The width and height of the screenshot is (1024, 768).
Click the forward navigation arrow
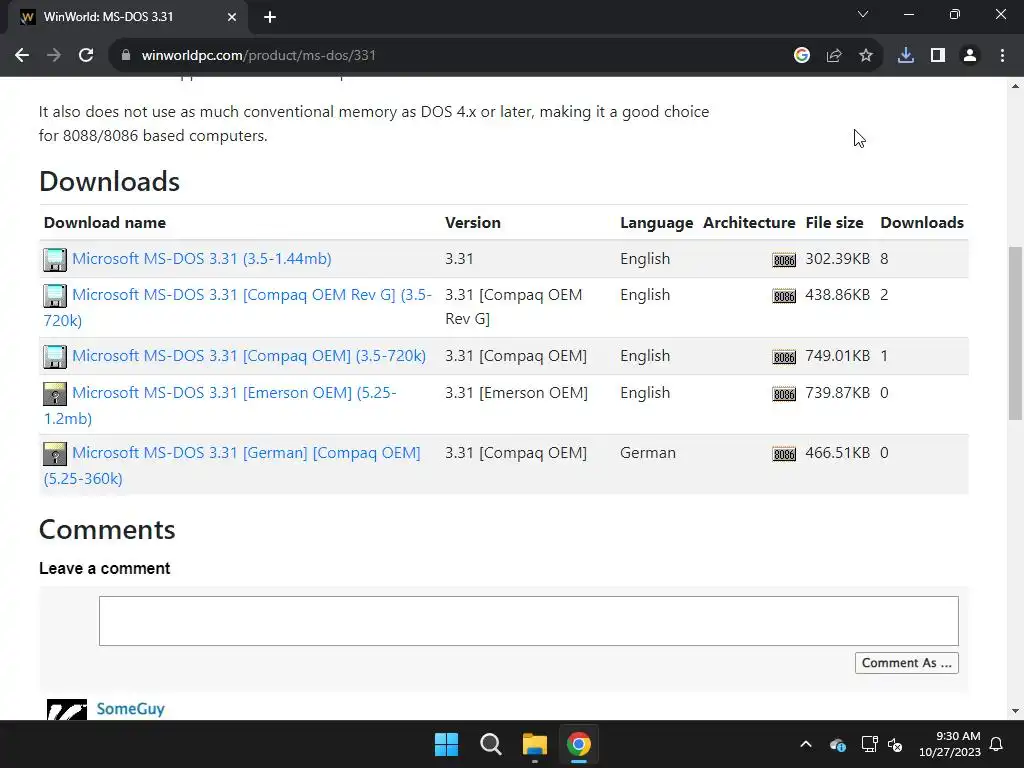coord(54,56)
